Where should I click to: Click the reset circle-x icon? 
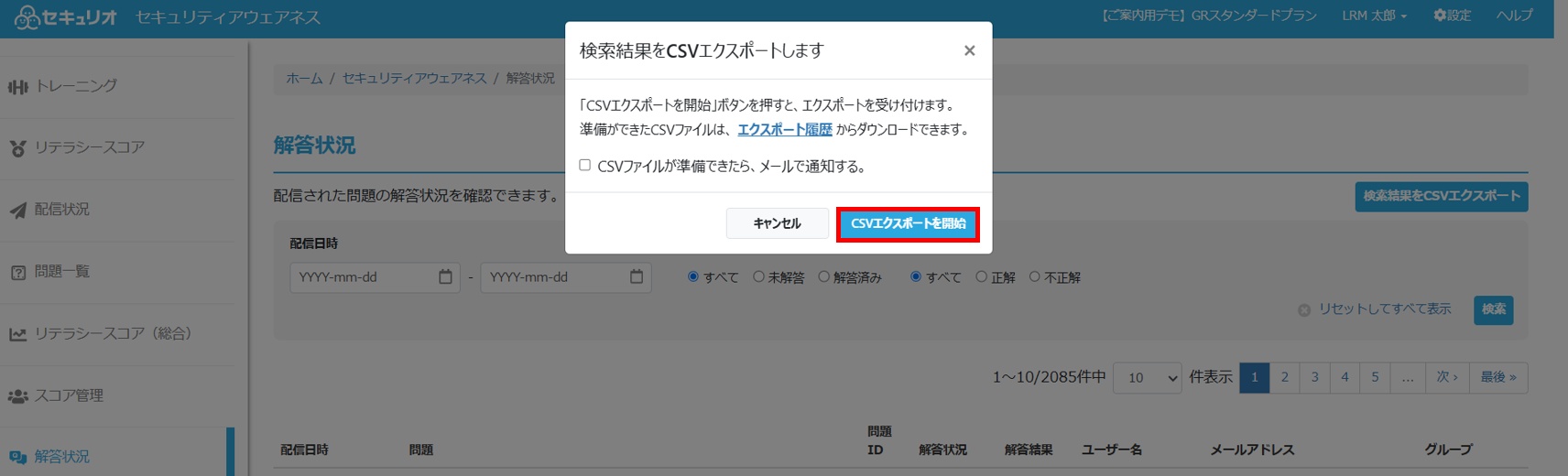[x=1304, y=310]
